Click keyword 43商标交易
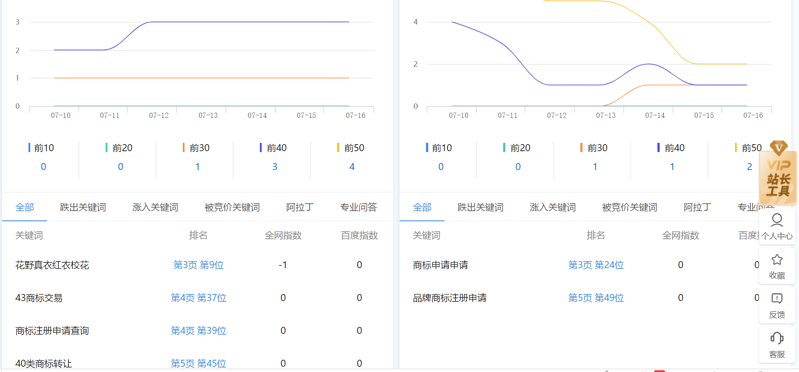 coord(39,298)
